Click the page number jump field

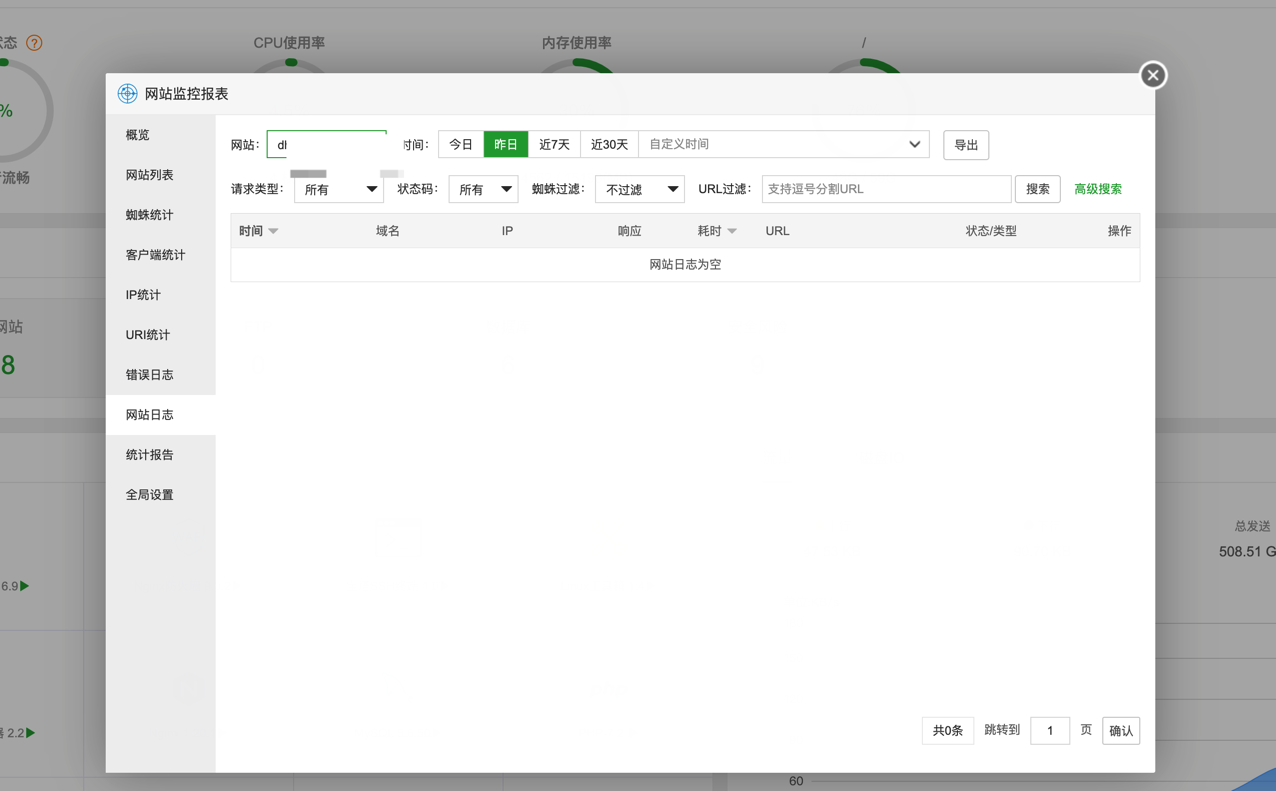(1050, 731)
